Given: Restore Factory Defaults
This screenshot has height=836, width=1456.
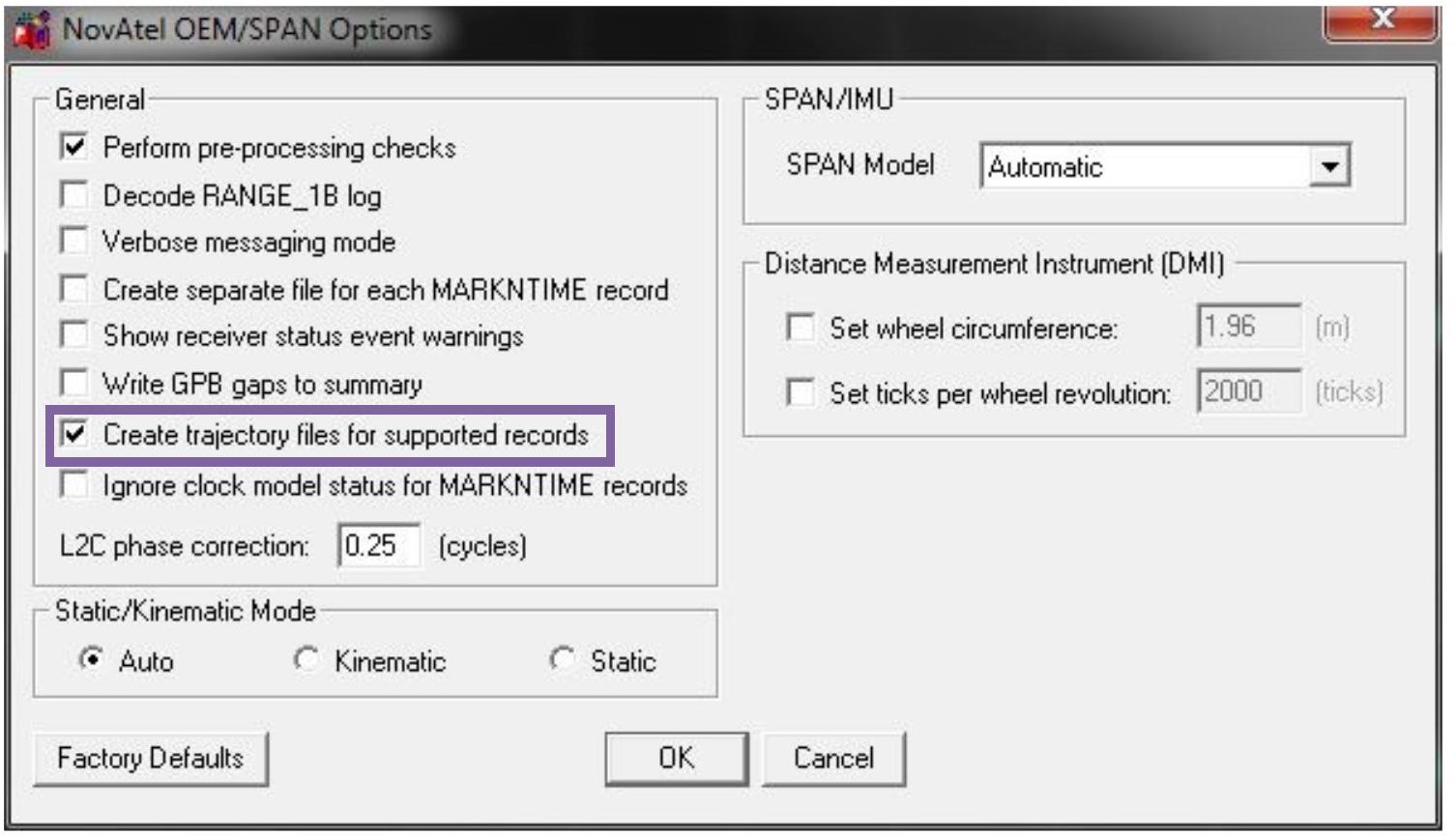Looking at the screenshot, I should [151, 758].
